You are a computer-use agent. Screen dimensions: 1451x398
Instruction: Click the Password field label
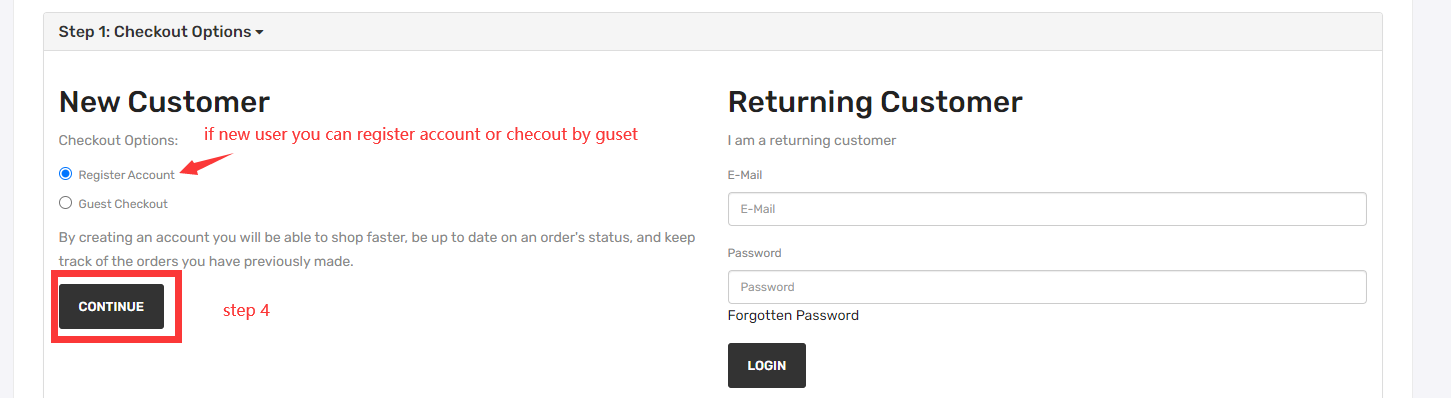click(x=755, y=253)
